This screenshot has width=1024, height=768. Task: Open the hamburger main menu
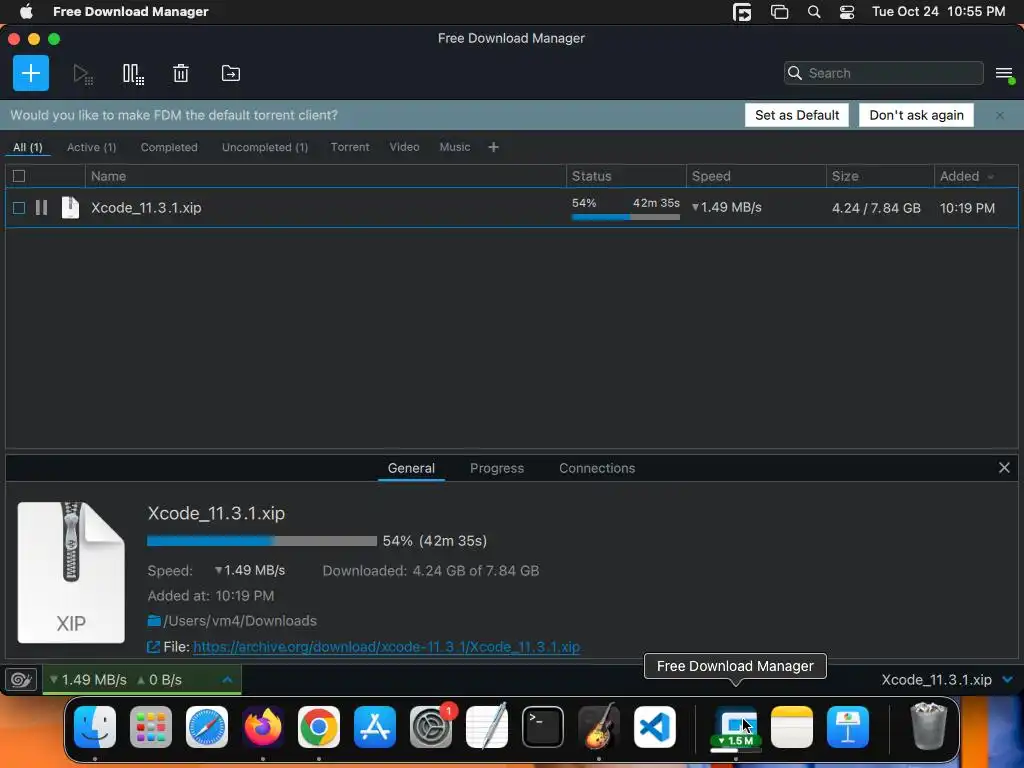click(1004, 74)
